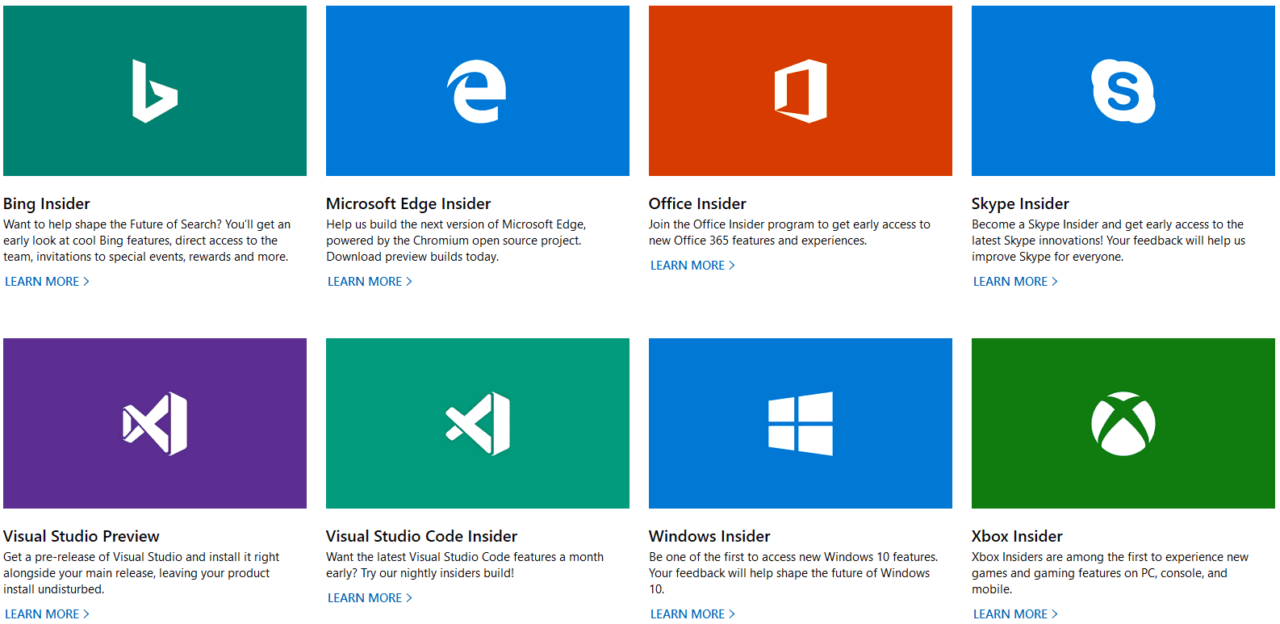Click the "Office Insider" heading text

697,204
